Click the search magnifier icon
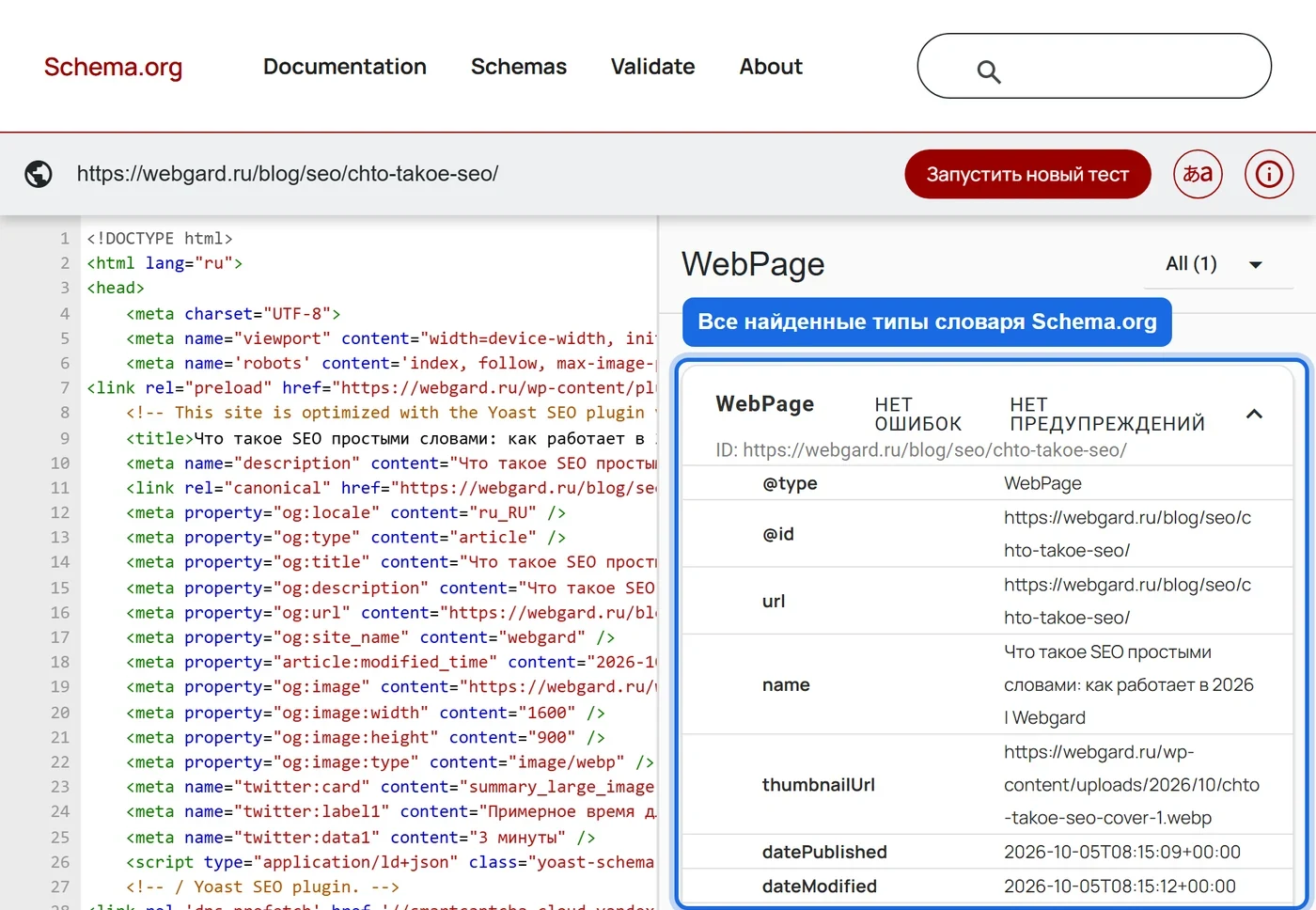The image size is (1316, 910). click(x=988, y=71)
